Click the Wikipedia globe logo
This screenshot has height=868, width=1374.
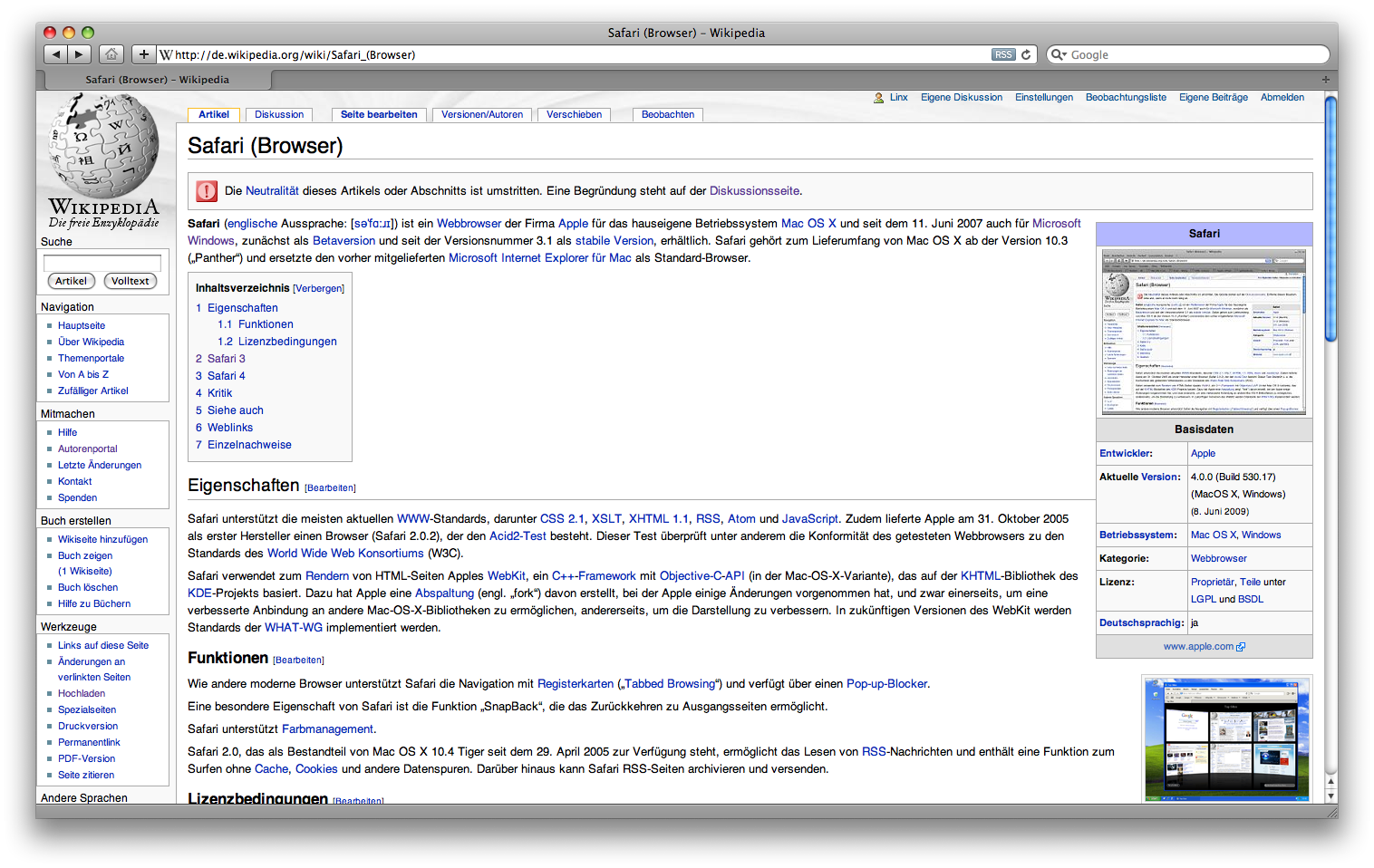[103, 145]
